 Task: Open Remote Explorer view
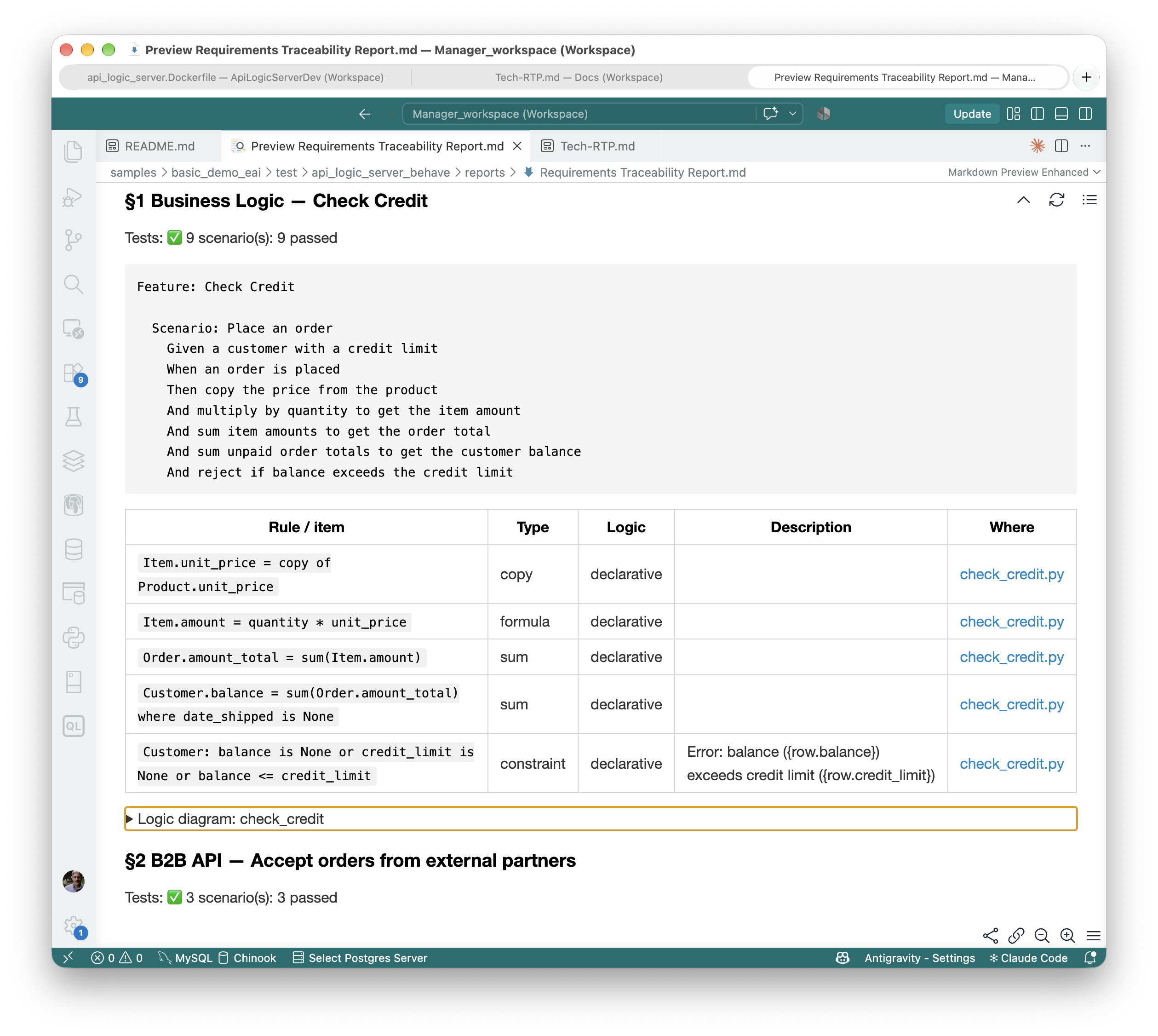[74, 328]
